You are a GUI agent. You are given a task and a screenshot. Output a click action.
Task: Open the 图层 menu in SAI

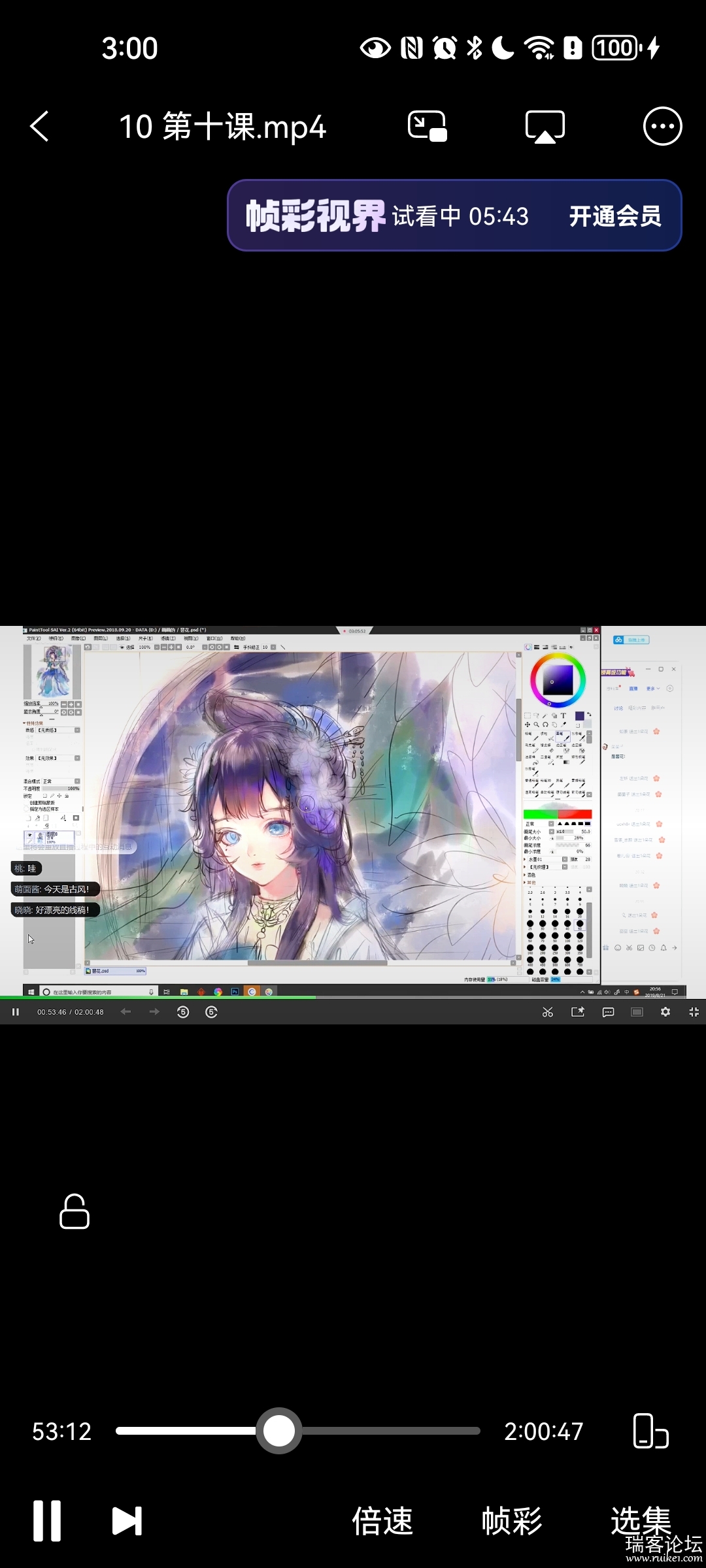click(101, 638)
